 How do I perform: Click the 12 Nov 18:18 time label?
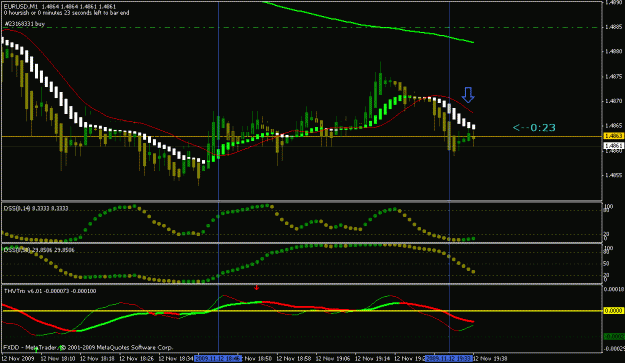pyautogui.click(x=97, y=359)
